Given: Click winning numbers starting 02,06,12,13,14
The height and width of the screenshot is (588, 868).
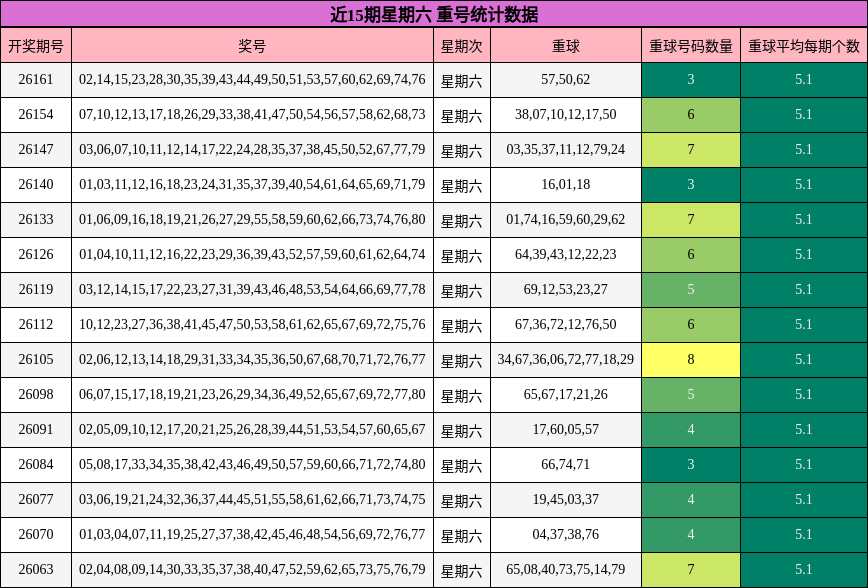Looking at the screenshot, I should [252, 360].
